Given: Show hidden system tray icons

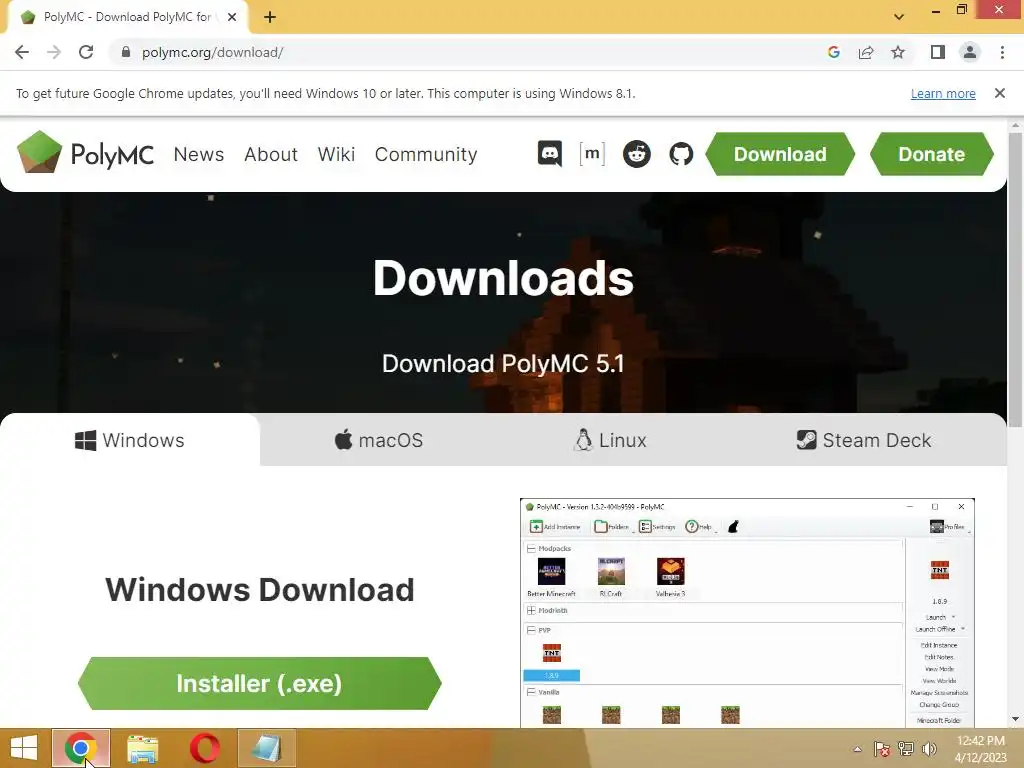Looking at the screenshot, I should click(857, 749).
